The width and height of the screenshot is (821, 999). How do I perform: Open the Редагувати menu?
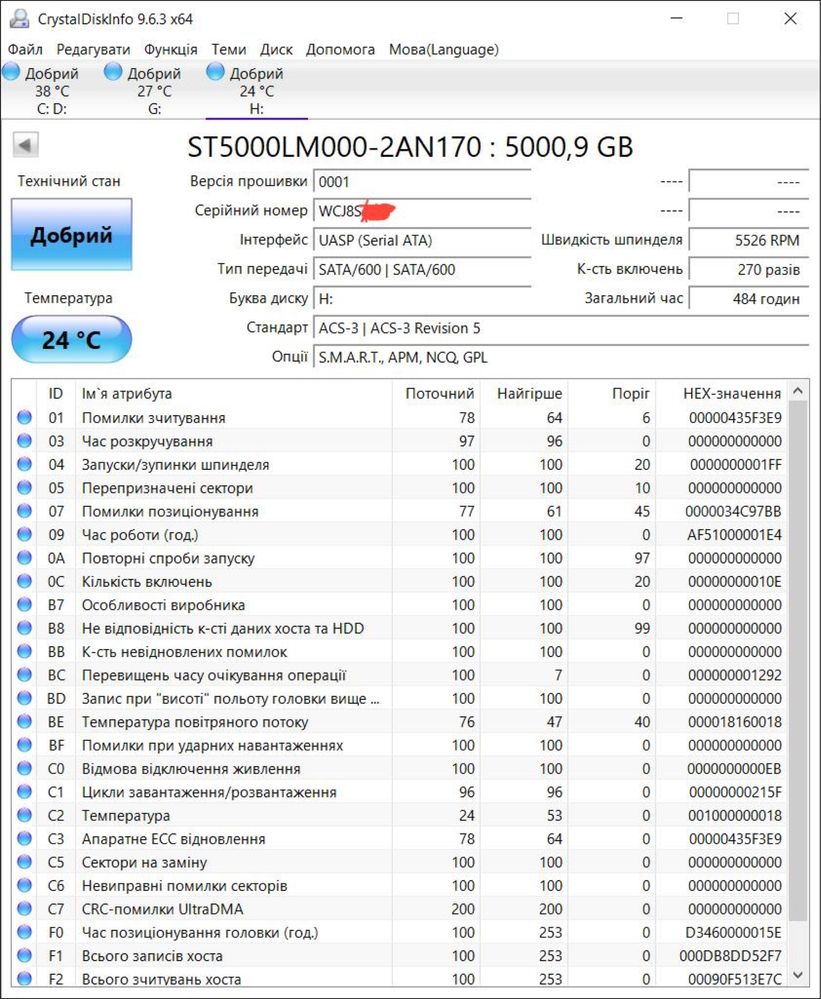tap(93, 50)
